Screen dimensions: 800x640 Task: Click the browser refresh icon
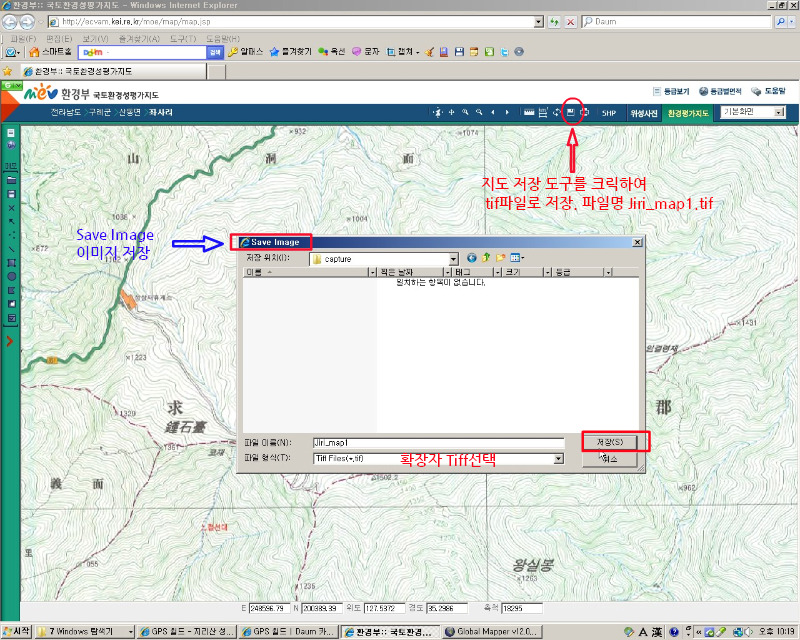click(x=554, y=21)
